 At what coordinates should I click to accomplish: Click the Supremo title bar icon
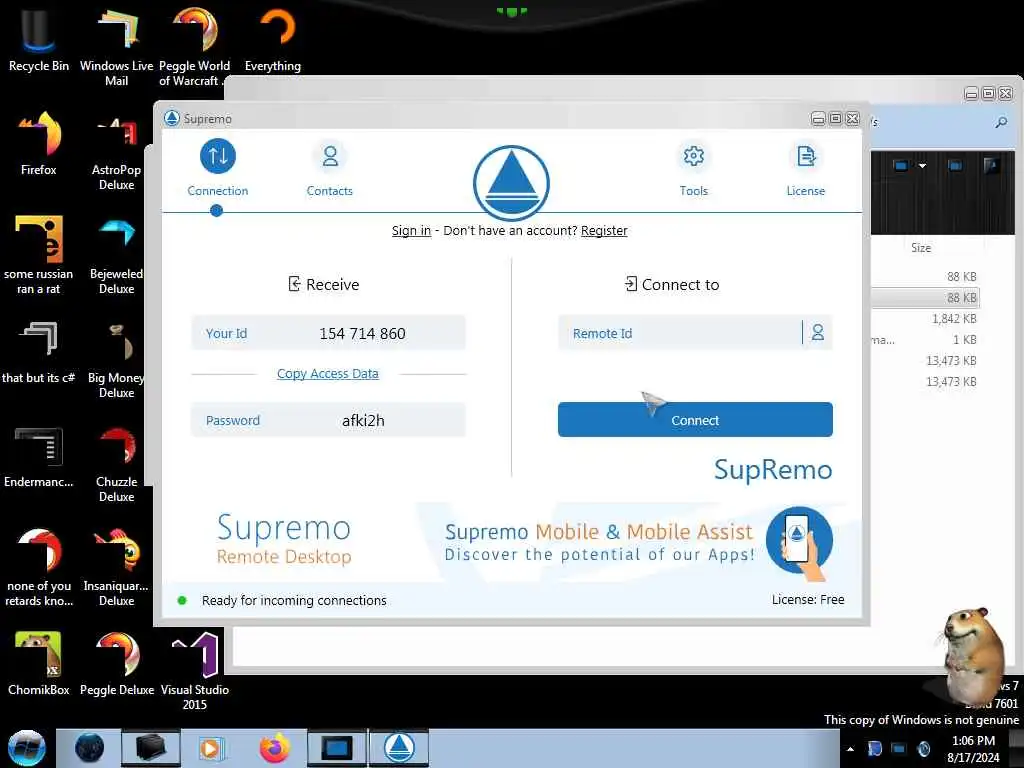click(172, 118)
